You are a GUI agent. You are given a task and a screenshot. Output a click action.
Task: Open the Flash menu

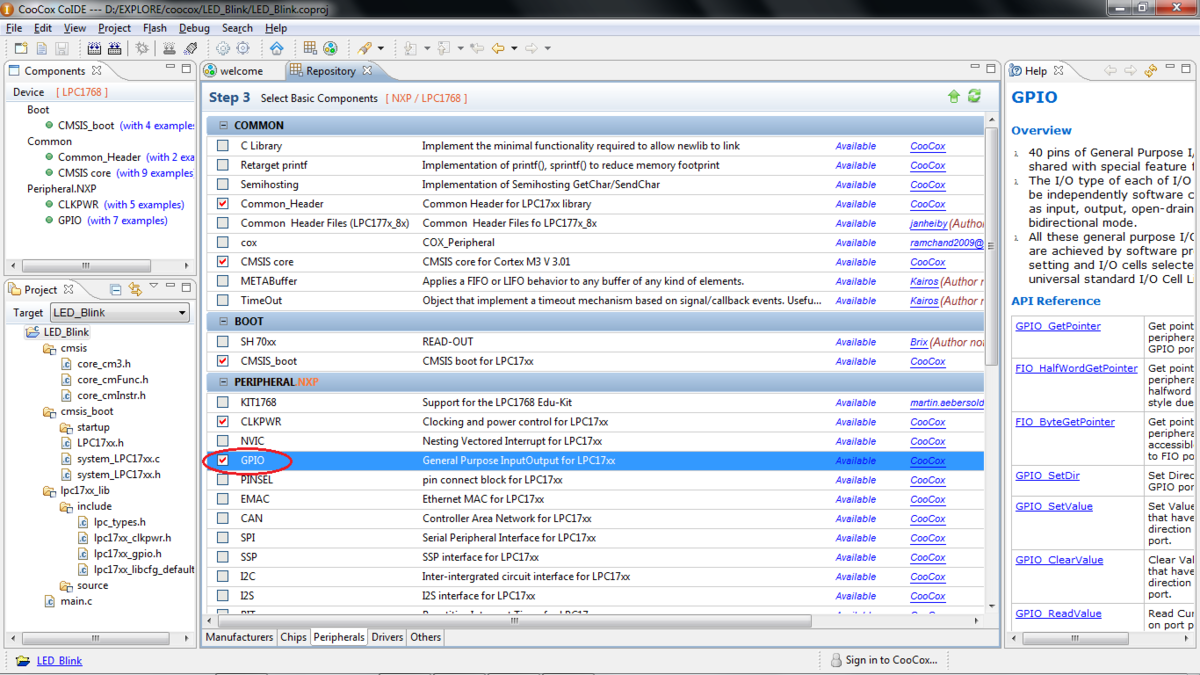point(155,28)
